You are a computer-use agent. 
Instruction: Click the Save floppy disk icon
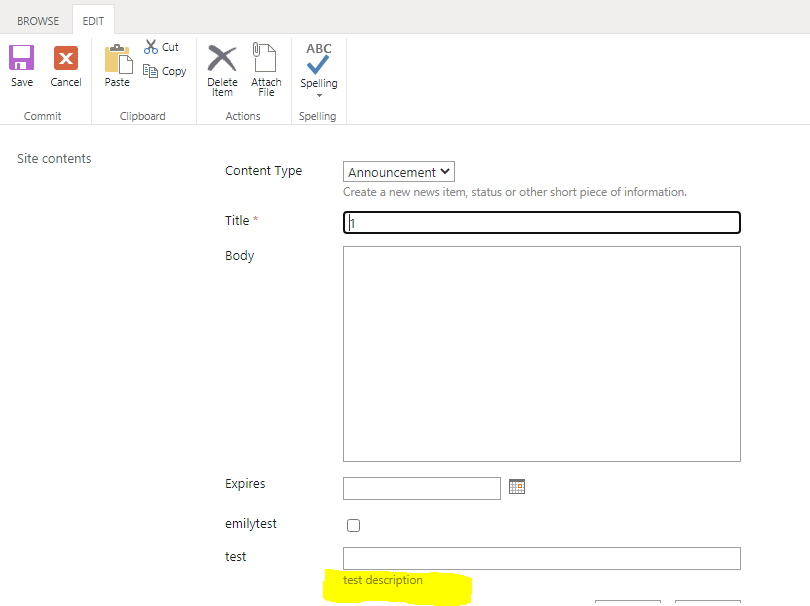[x=22, y=58]
